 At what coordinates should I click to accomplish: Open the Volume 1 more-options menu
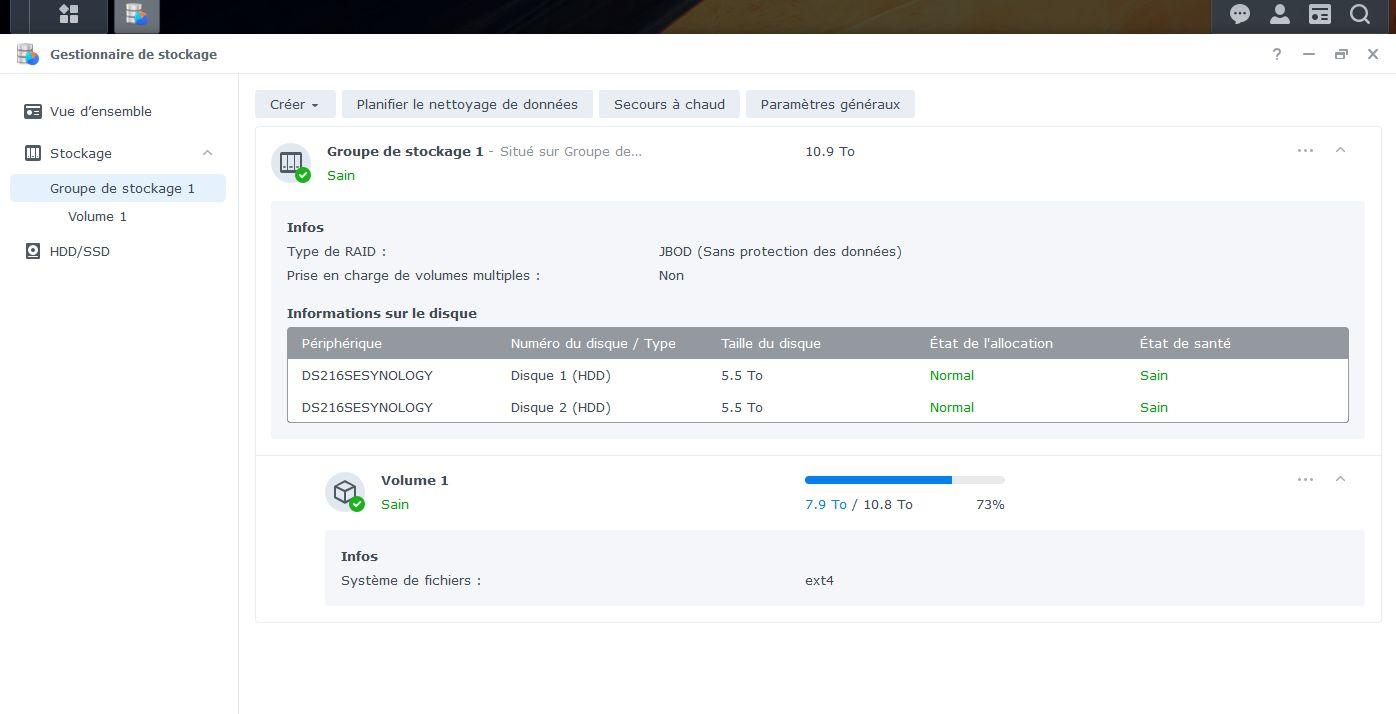point(1305,479)
